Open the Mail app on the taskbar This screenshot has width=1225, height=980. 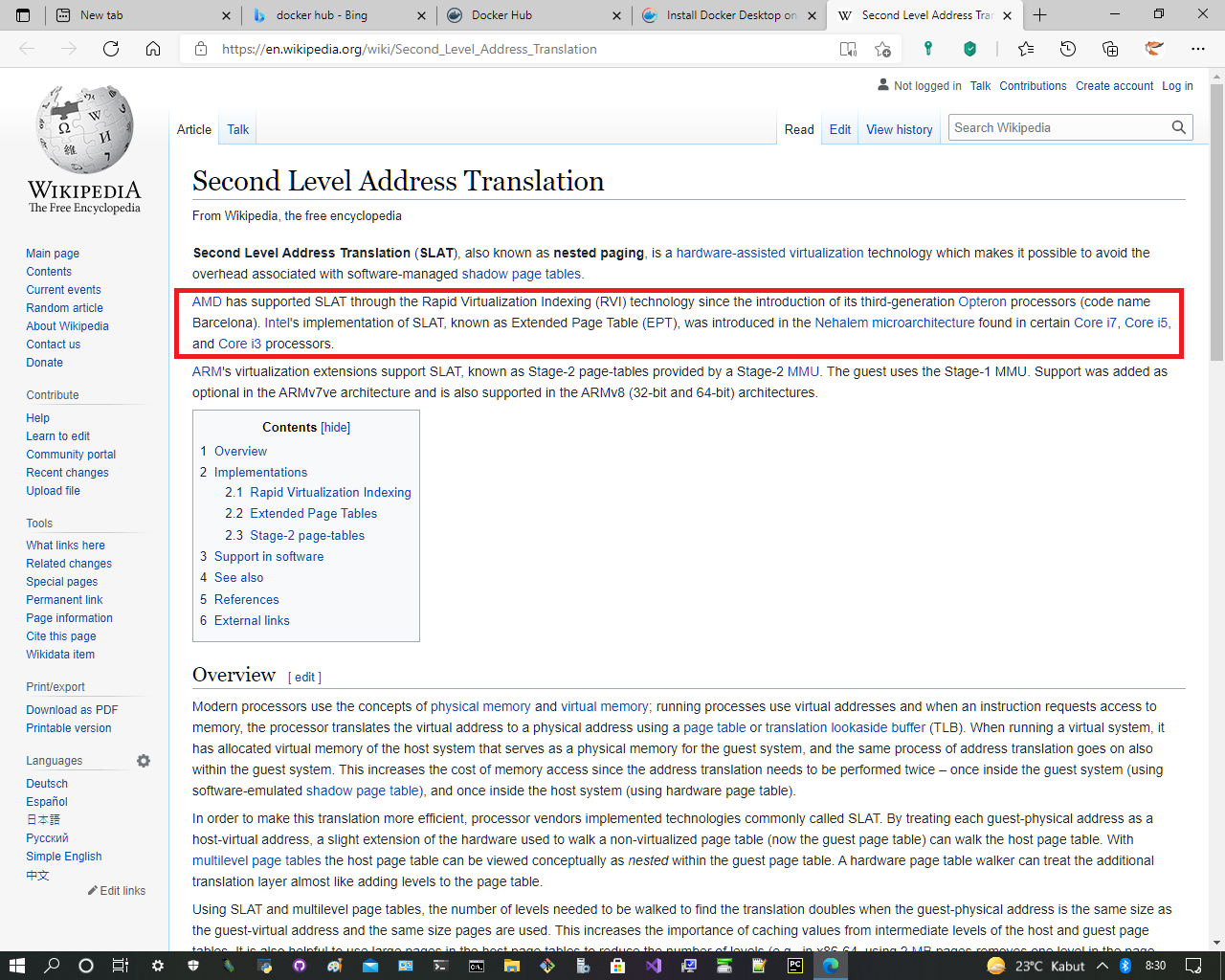click(369, 966)
